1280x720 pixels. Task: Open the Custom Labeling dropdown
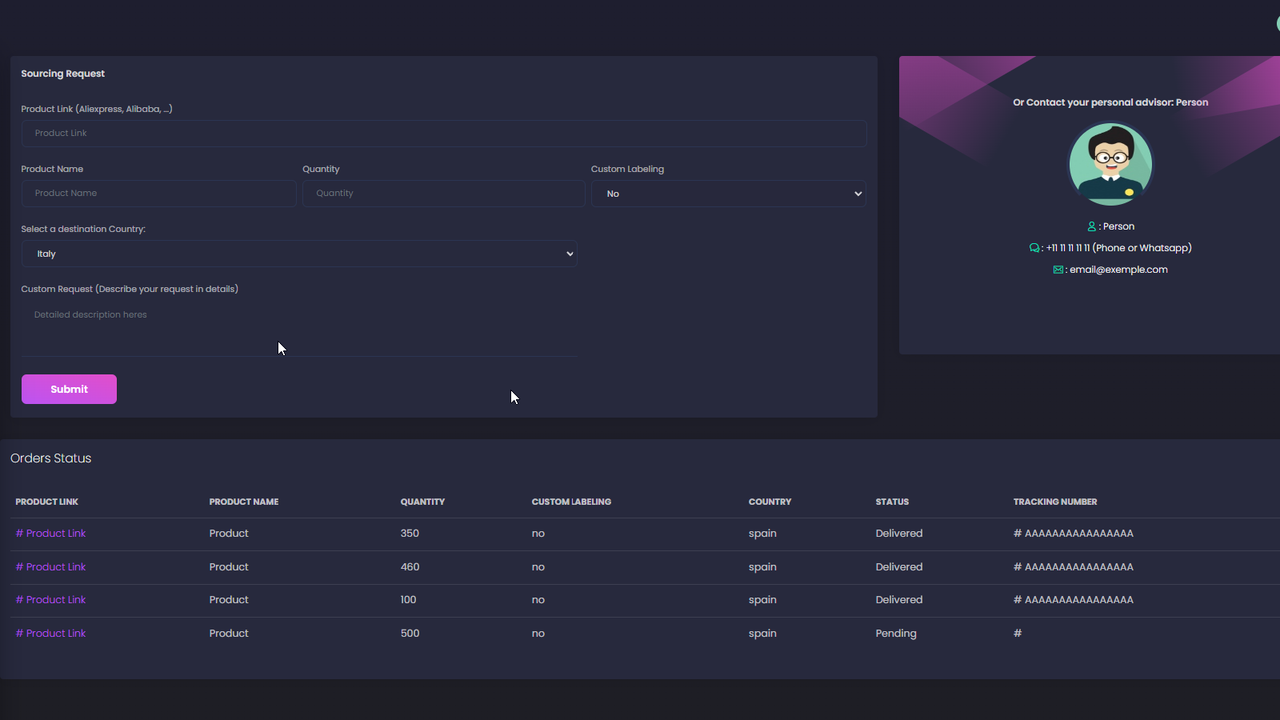coord(728,193)
